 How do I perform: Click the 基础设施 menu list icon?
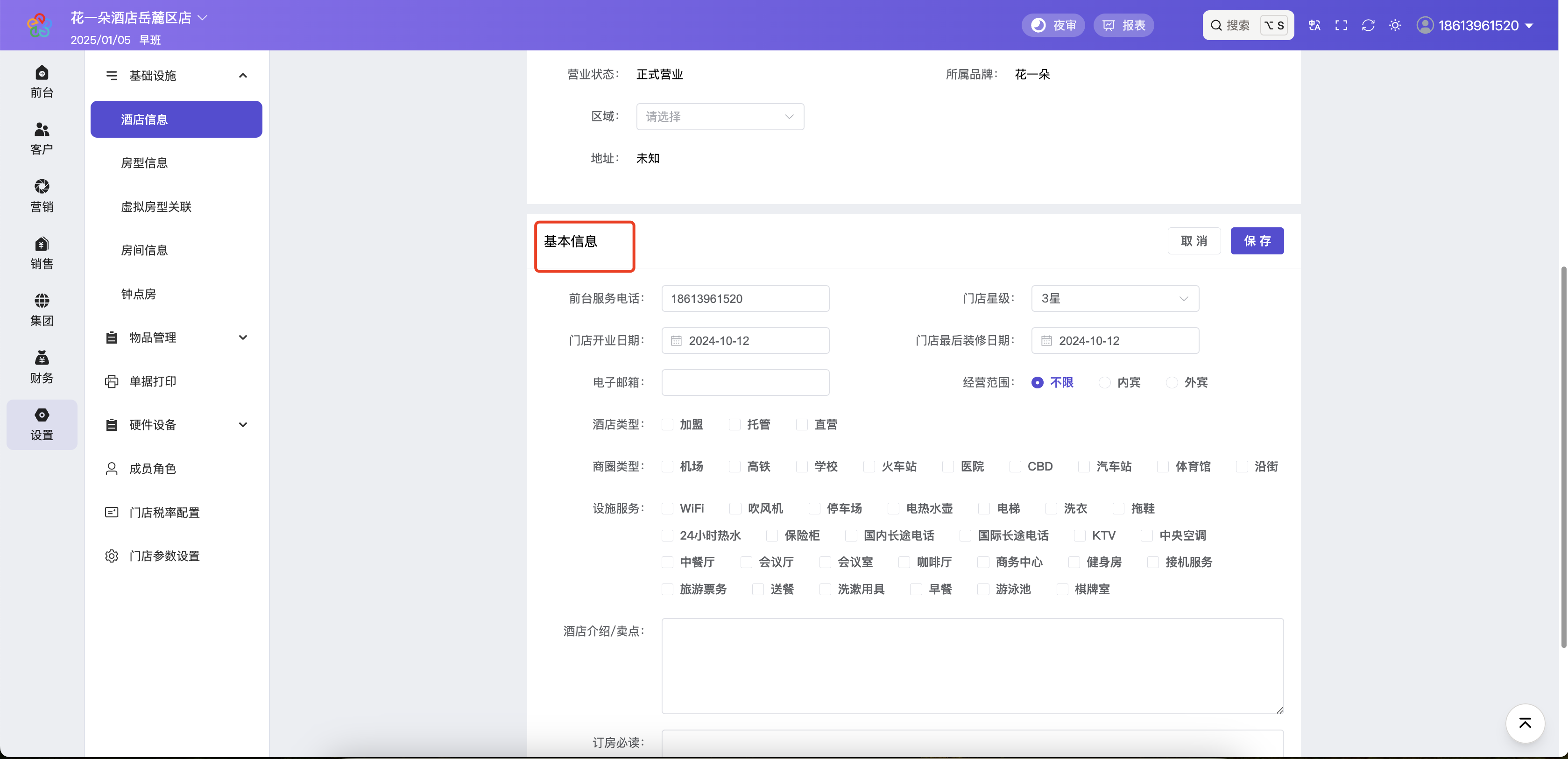[112, 76]
